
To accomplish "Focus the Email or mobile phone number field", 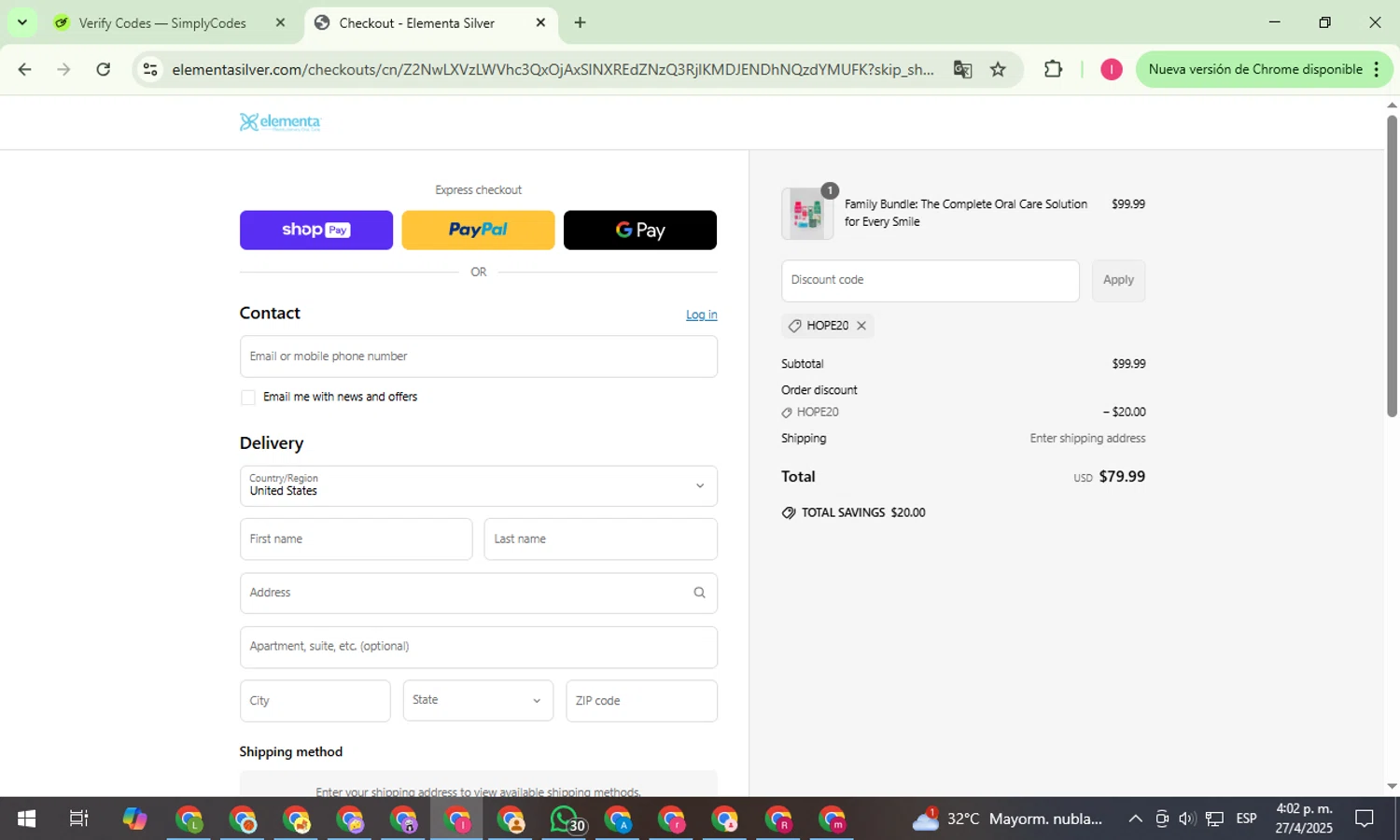I will (x=479, y=357).
